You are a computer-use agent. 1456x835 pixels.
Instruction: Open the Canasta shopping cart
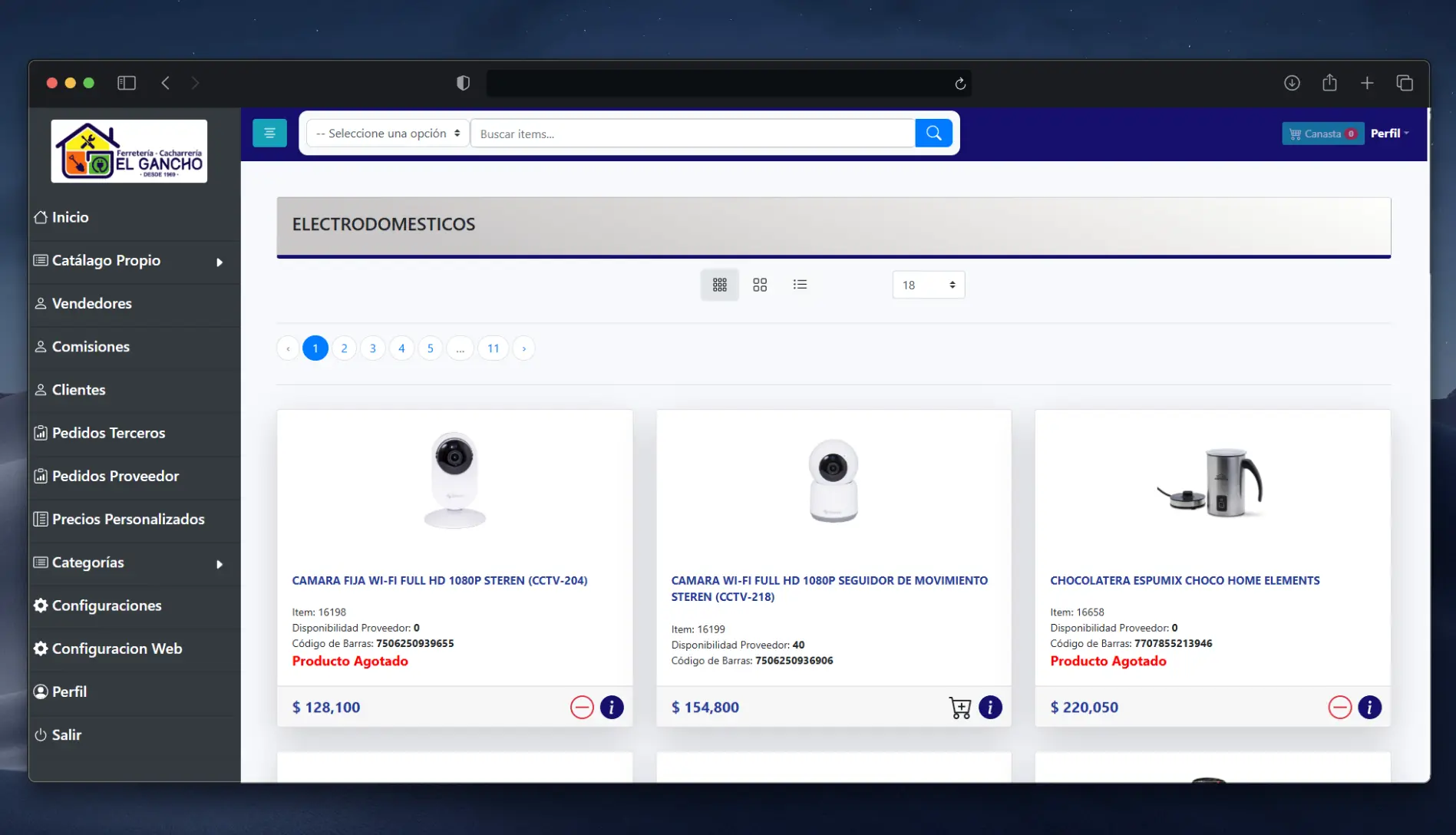1323,134
